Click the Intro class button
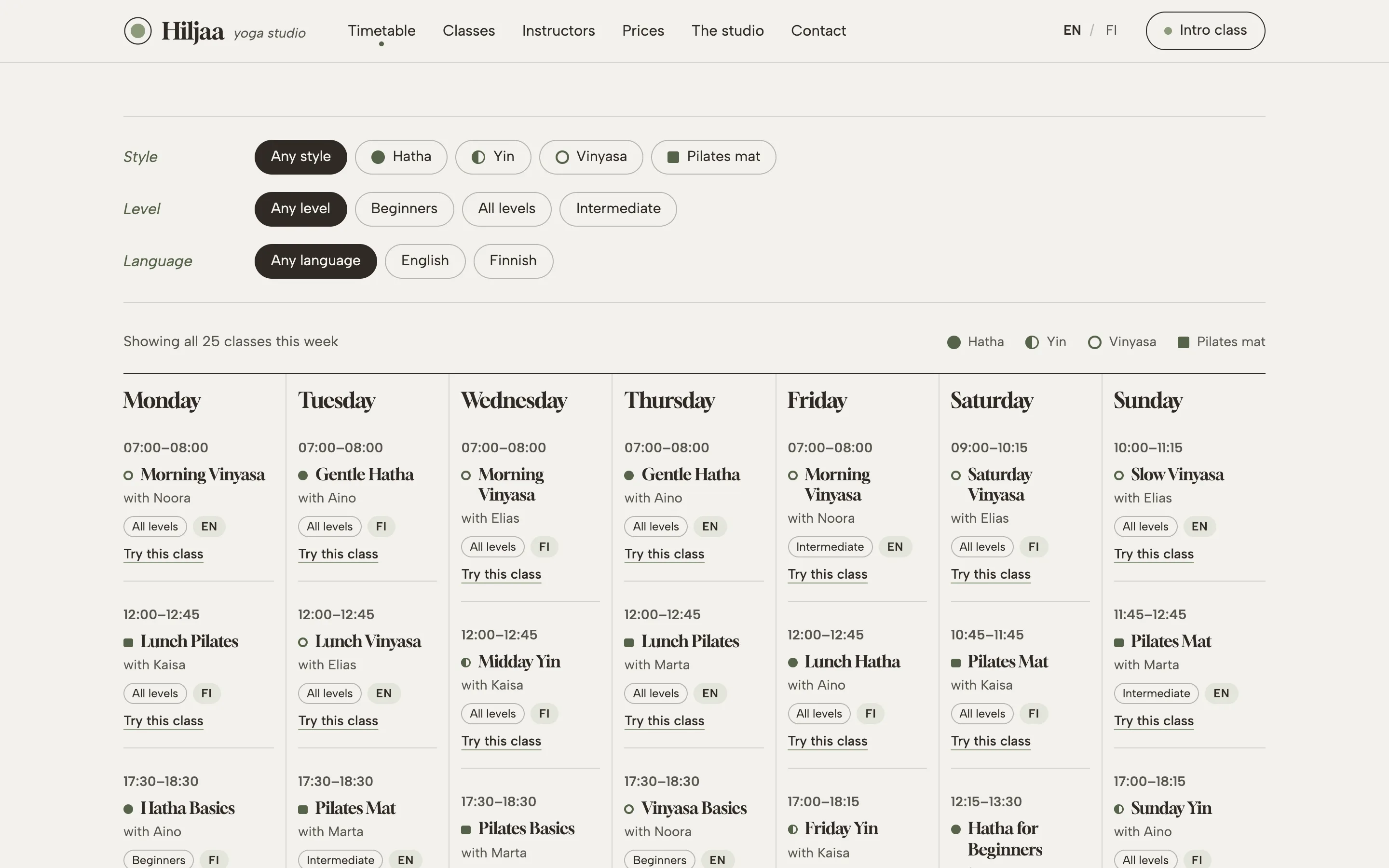 1205,31
